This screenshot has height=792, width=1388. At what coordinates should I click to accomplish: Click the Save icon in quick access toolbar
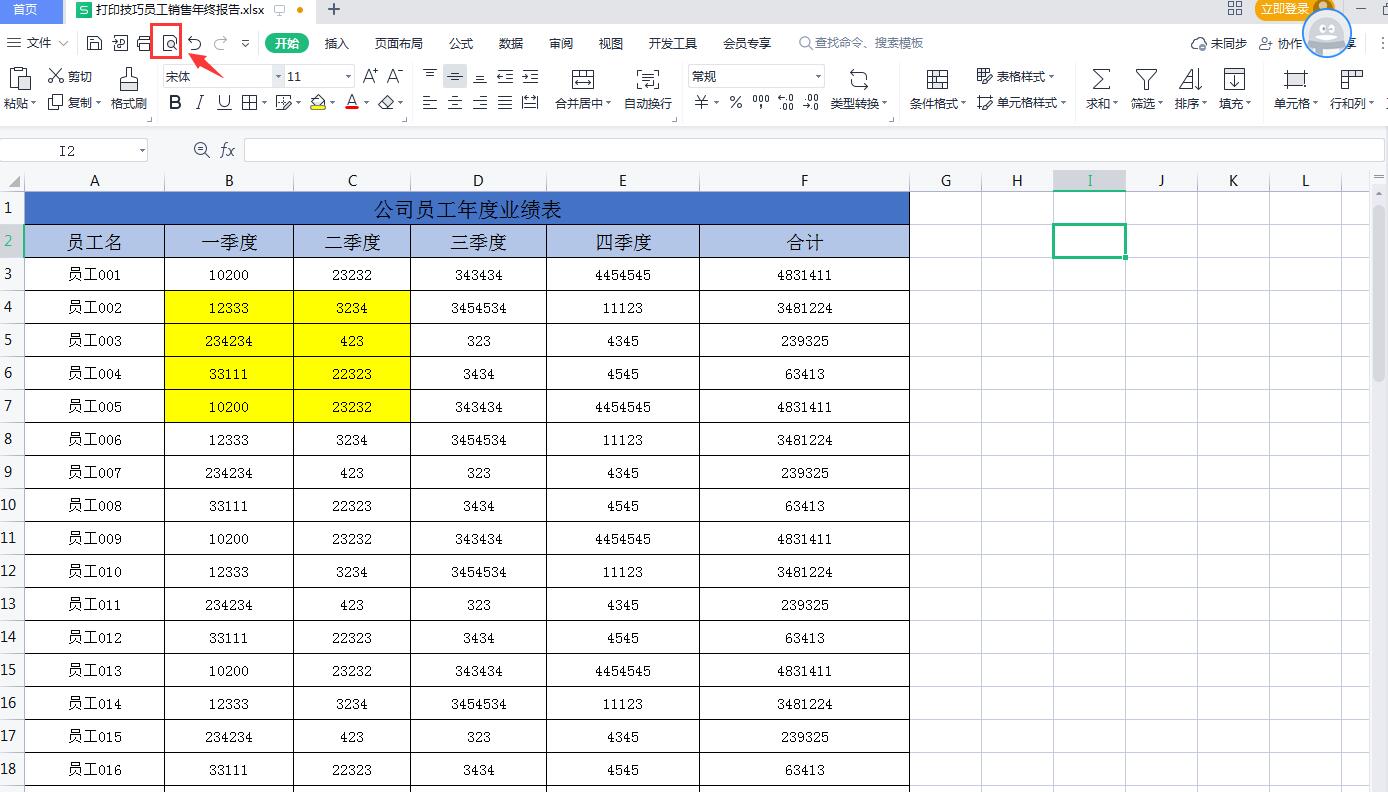pyautogui.click(x=95, y=43)
